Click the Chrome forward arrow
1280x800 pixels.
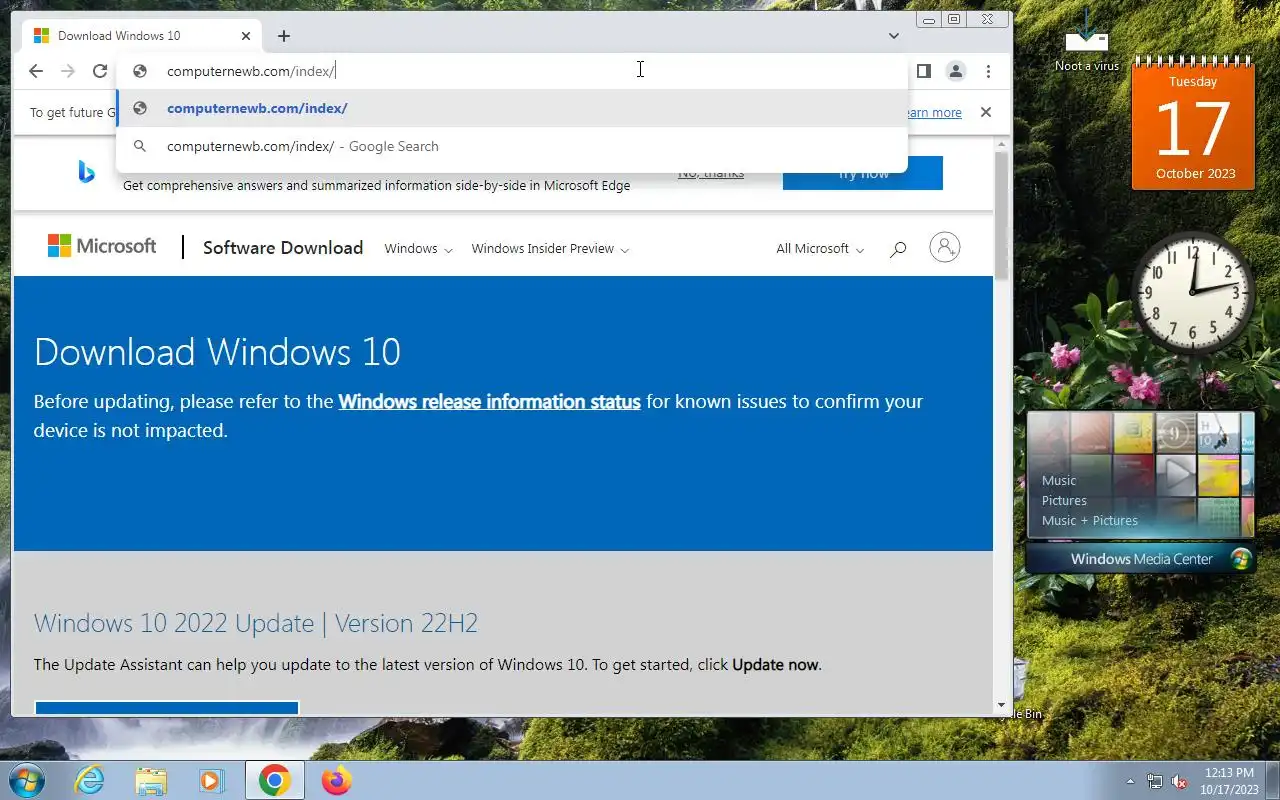pyautogui.click(x=68, y=71)
